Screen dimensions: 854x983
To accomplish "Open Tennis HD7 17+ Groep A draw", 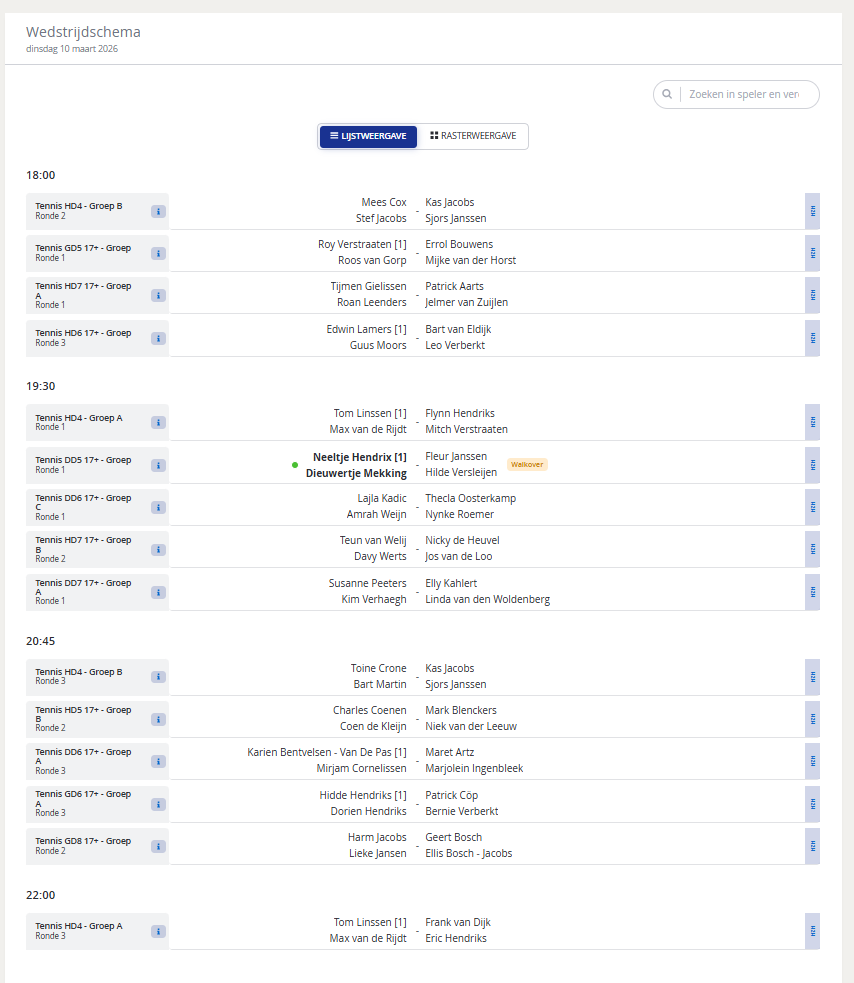I will tap(83, 290).
